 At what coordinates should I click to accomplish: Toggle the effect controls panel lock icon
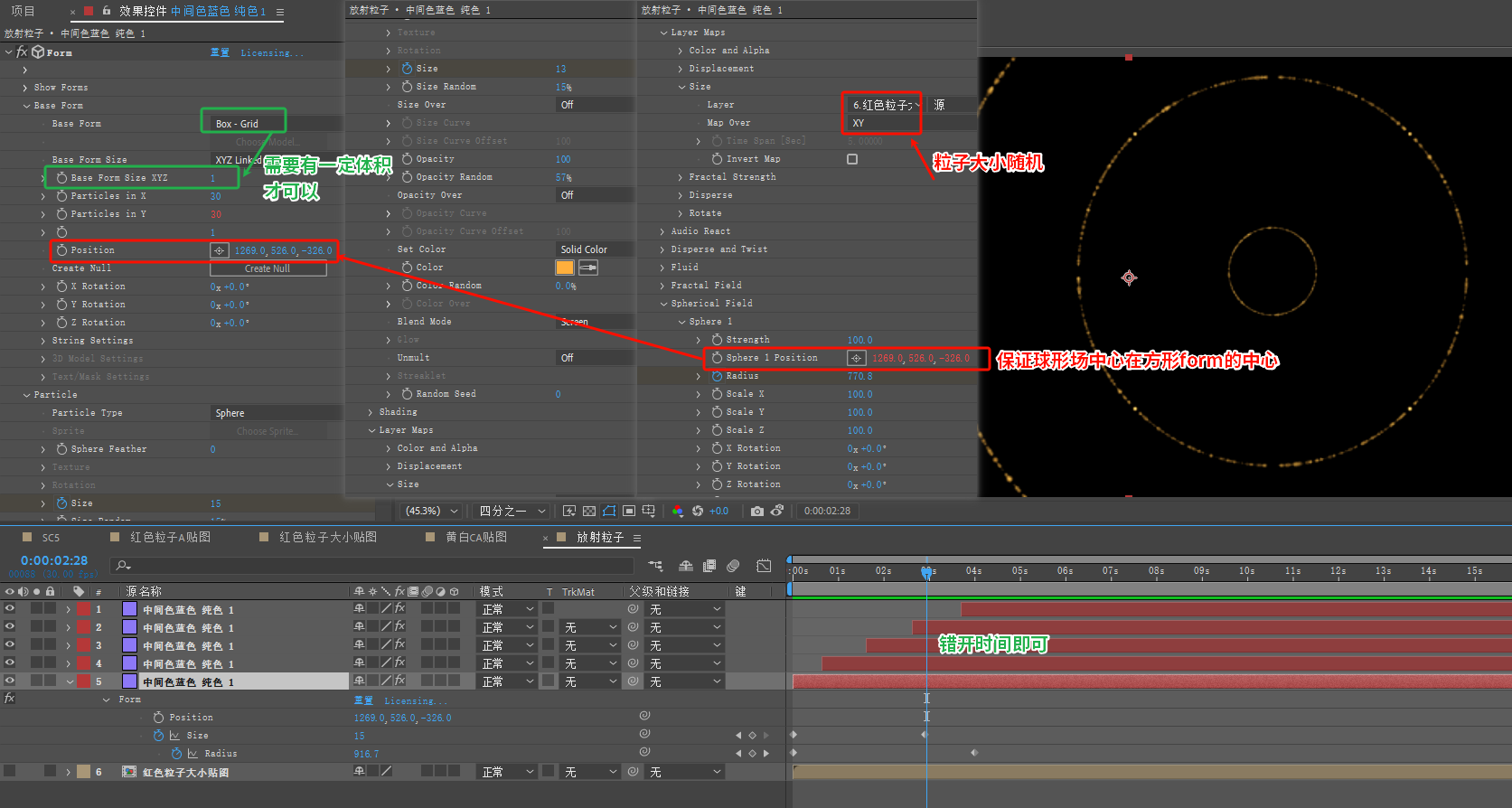pyautogui.click(x=107, y=11)
